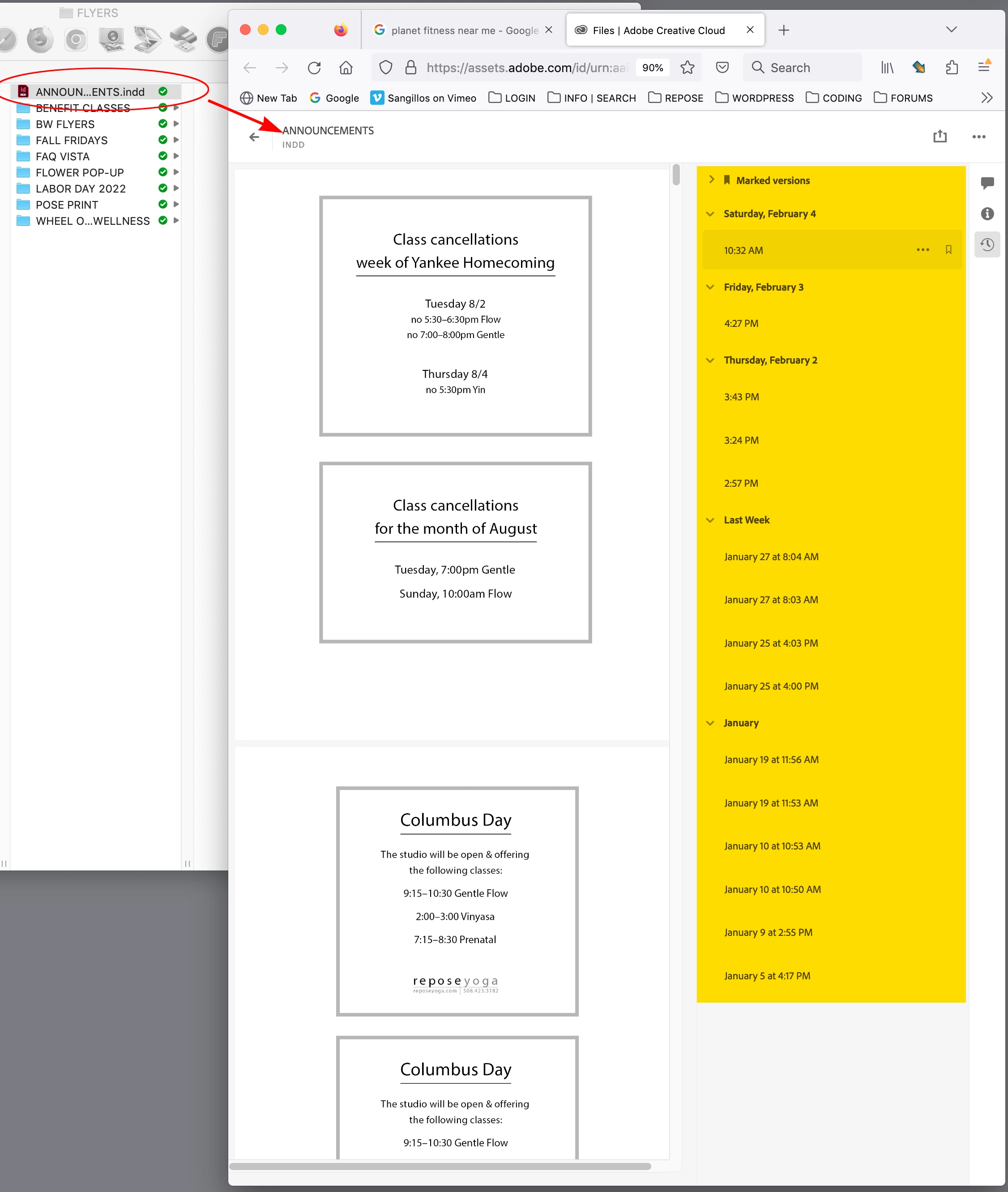Click the share/export icon in header
Image resolution: width=1008 pixels, height=1192 pixels.
click(940, 137)
